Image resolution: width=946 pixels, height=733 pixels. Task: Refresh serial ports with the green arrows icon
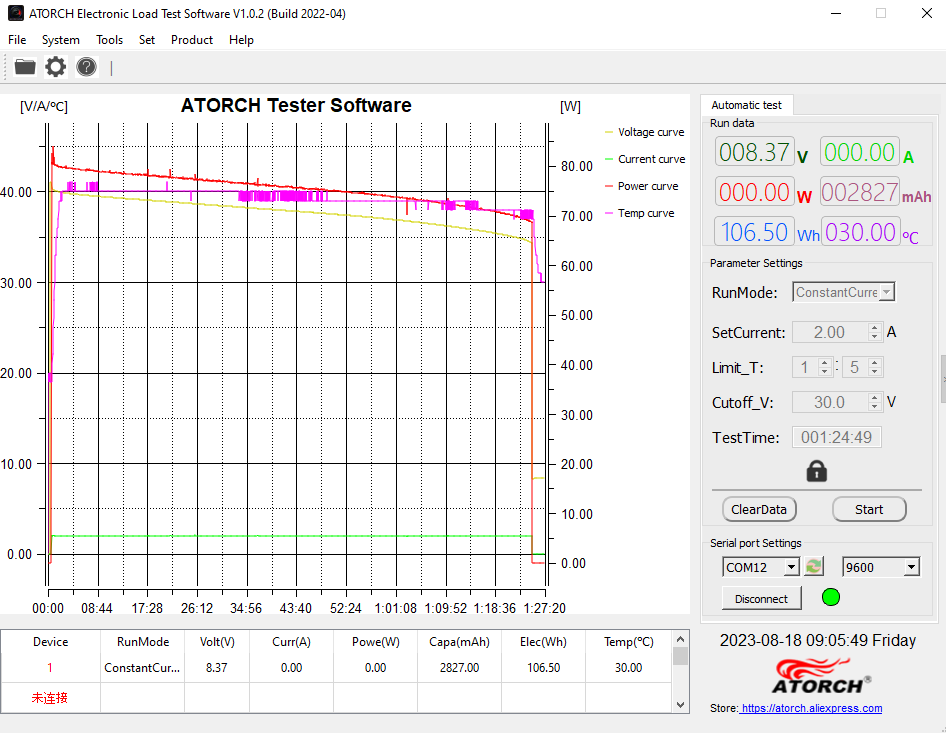point(814,567)
